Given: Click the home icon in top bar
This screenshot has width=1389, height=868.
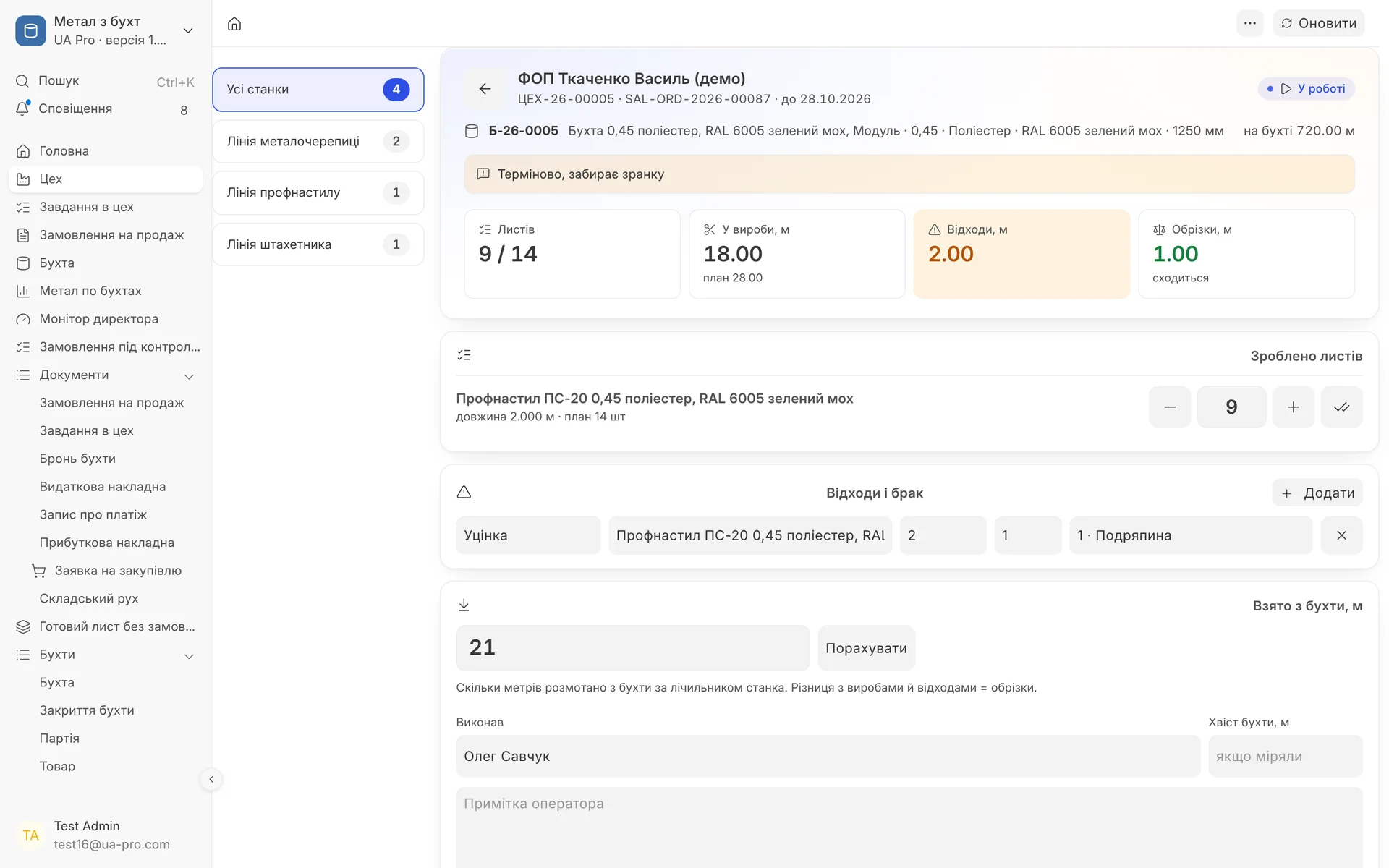Looking at the screenshot, I should (x=234, y=24).
